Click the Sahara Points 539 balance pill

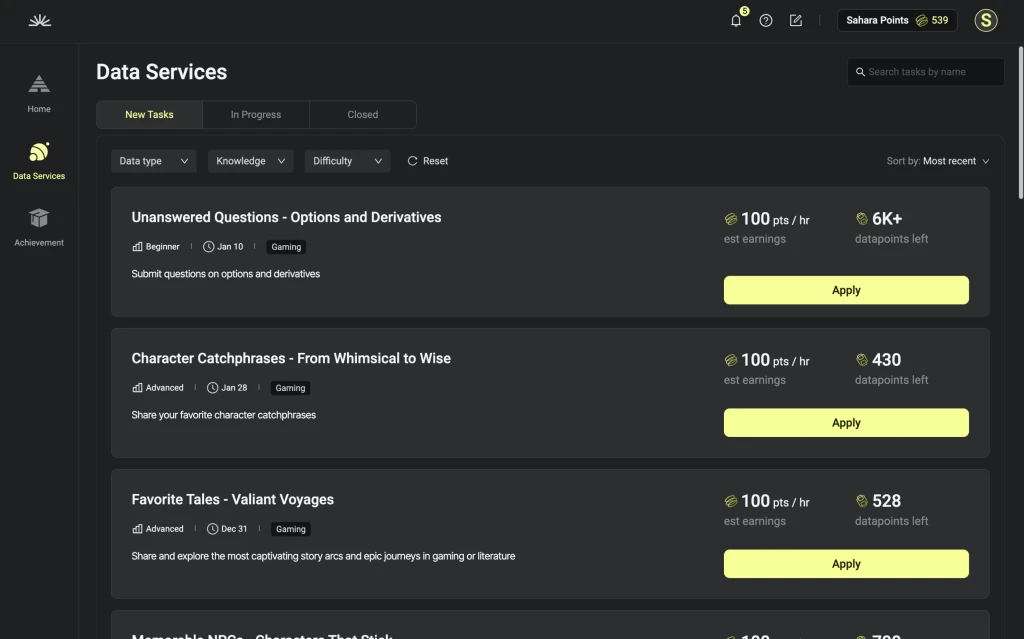point(897,20)
